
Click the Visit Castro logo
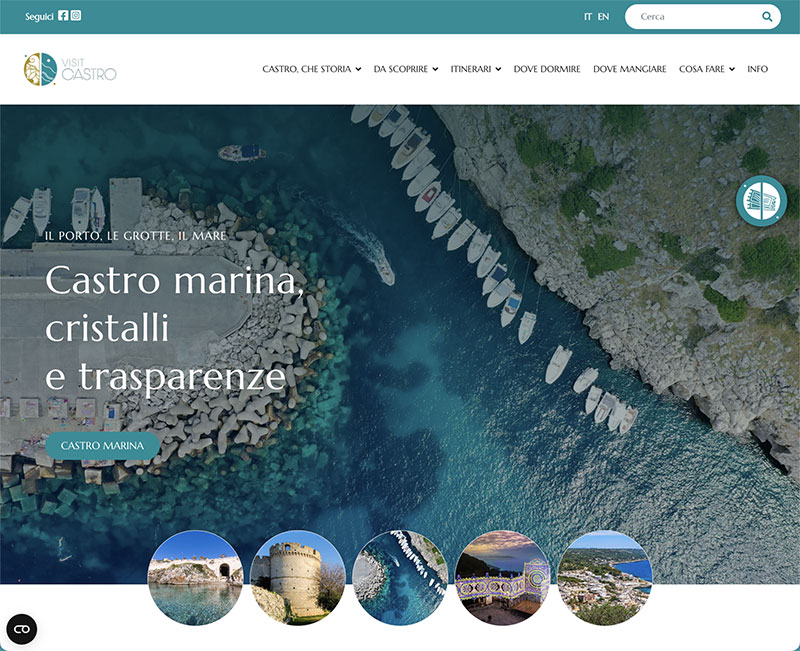(71, 69)
